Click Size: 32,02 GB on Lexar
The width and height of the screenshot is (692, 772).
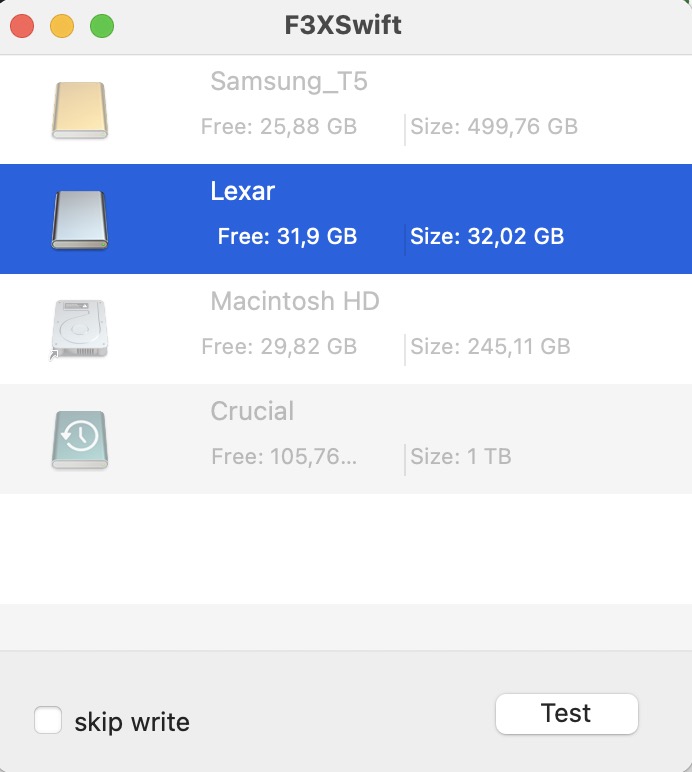(487, 236)
